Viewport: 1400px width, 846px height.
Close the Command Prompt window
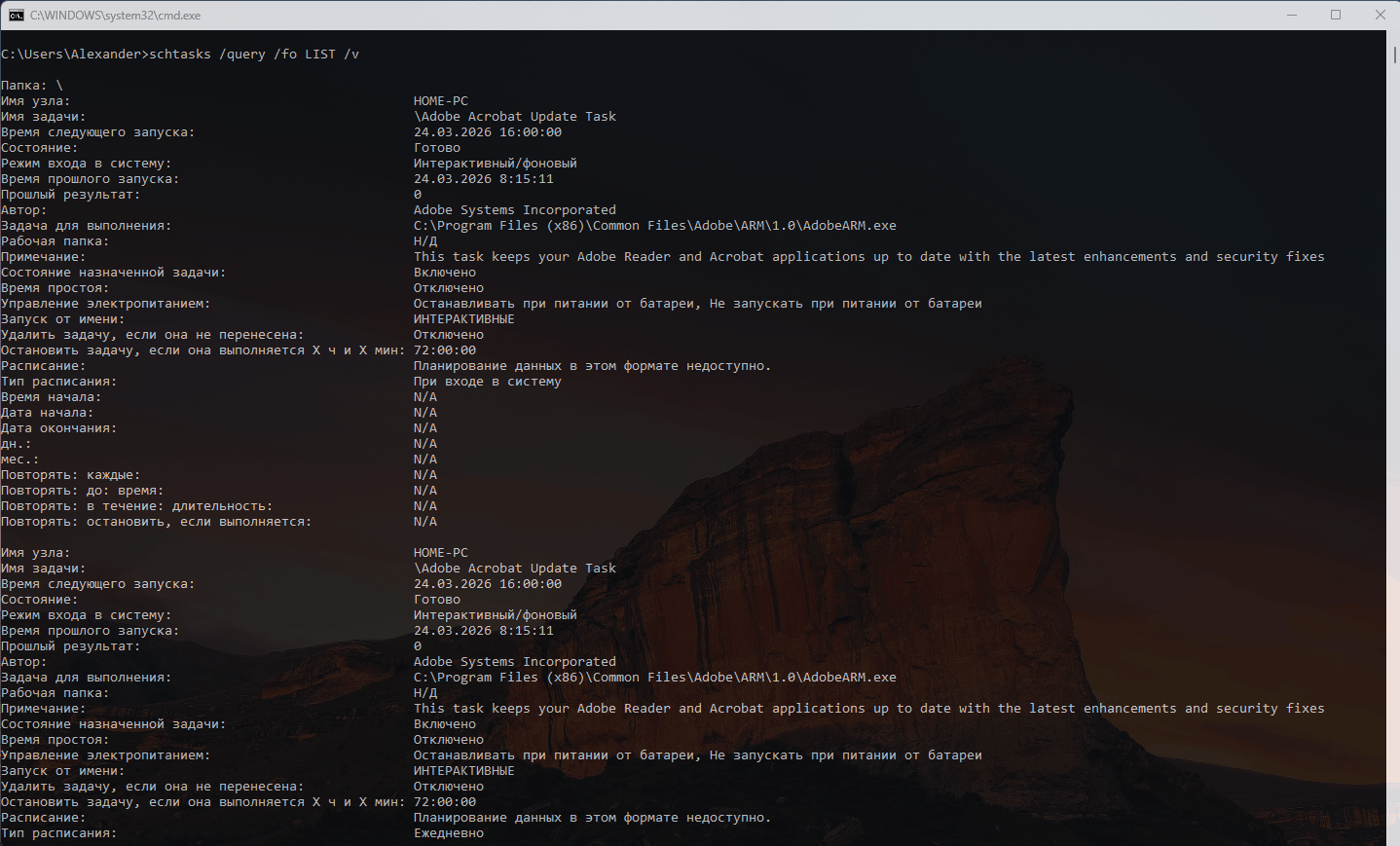coord(1380,15)
